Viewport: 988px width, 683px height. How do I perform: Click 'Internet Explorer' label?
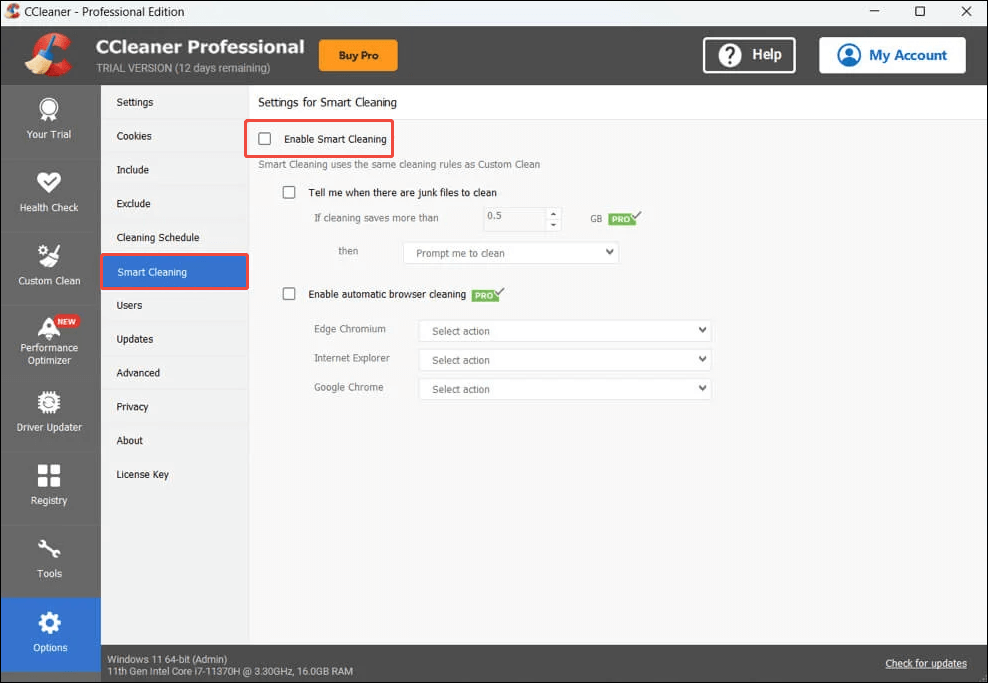(x=352, y=358)
